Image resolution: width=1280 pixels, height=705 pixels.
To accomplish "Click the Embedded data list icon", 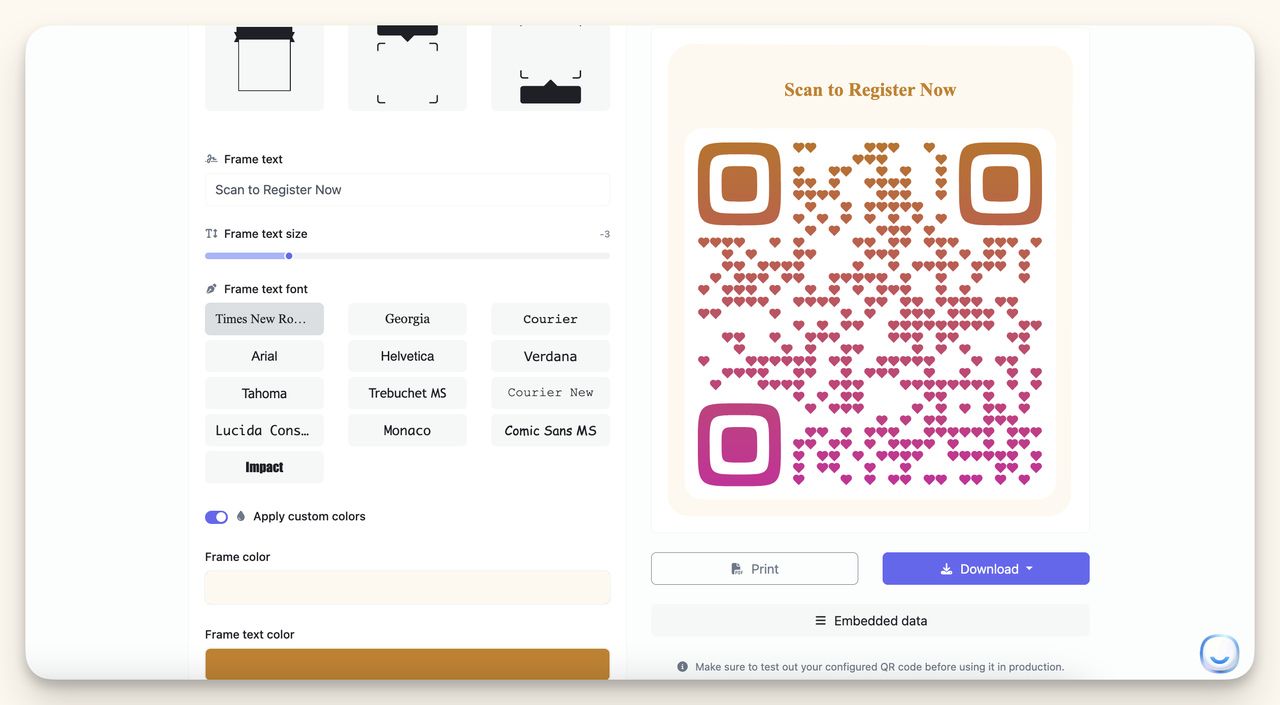I will 821,621.
